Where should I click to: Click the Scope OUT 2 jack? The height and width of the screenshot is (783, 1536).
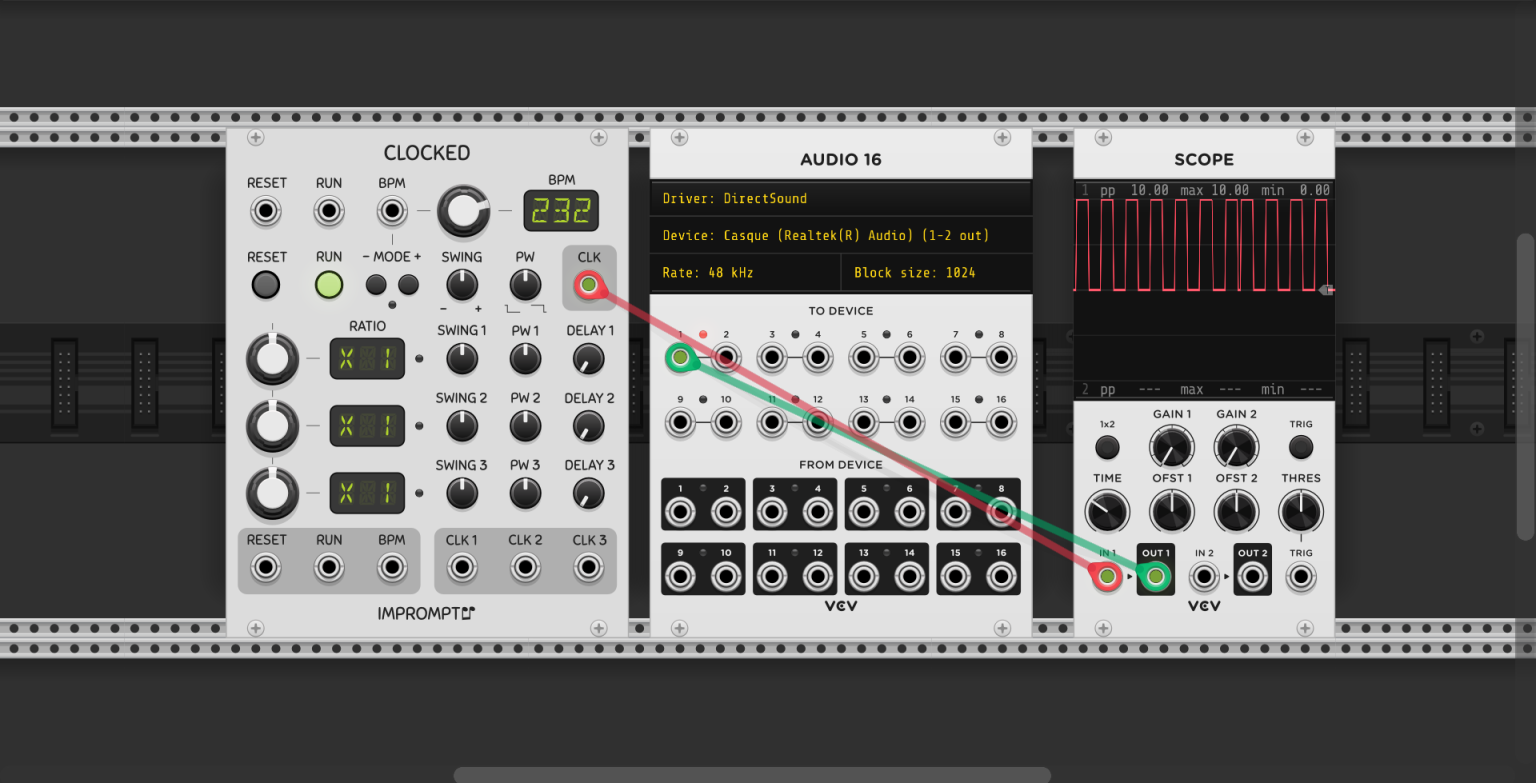coord(1253,577)
